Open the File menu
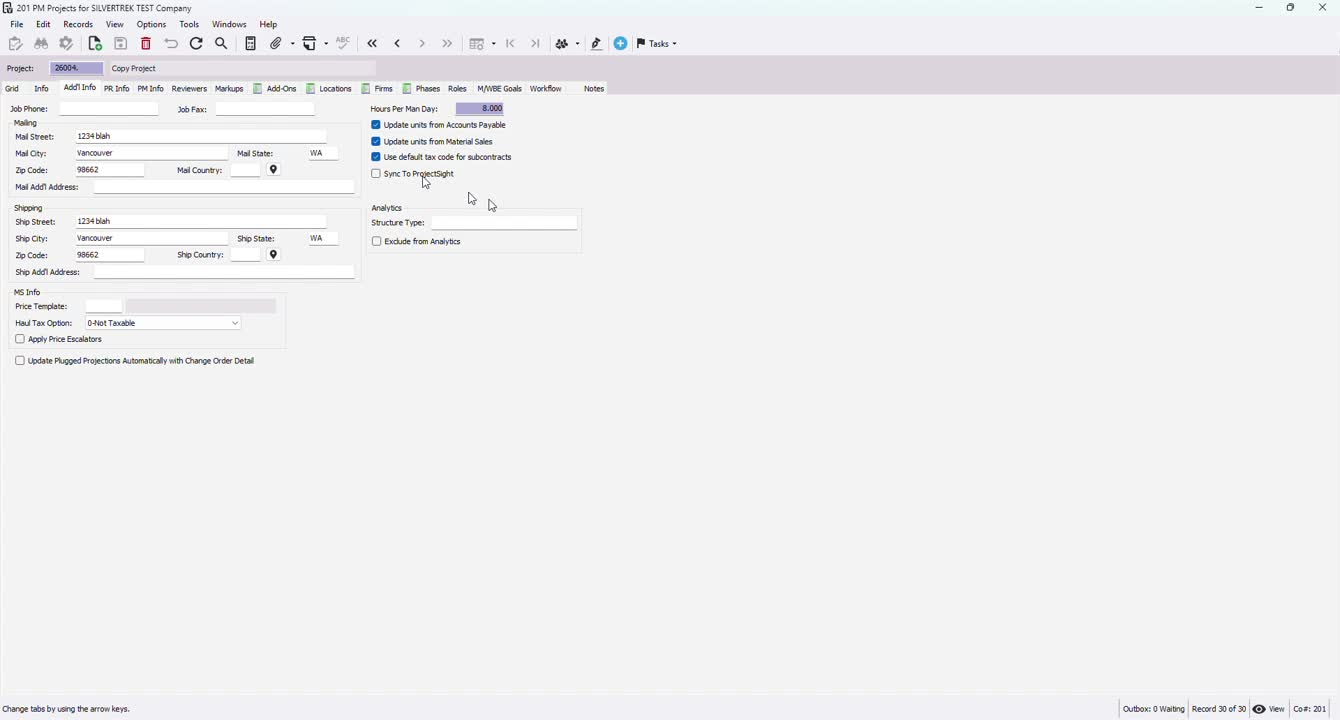Screen dimensions: 1340x720 (x=17, y=25)
